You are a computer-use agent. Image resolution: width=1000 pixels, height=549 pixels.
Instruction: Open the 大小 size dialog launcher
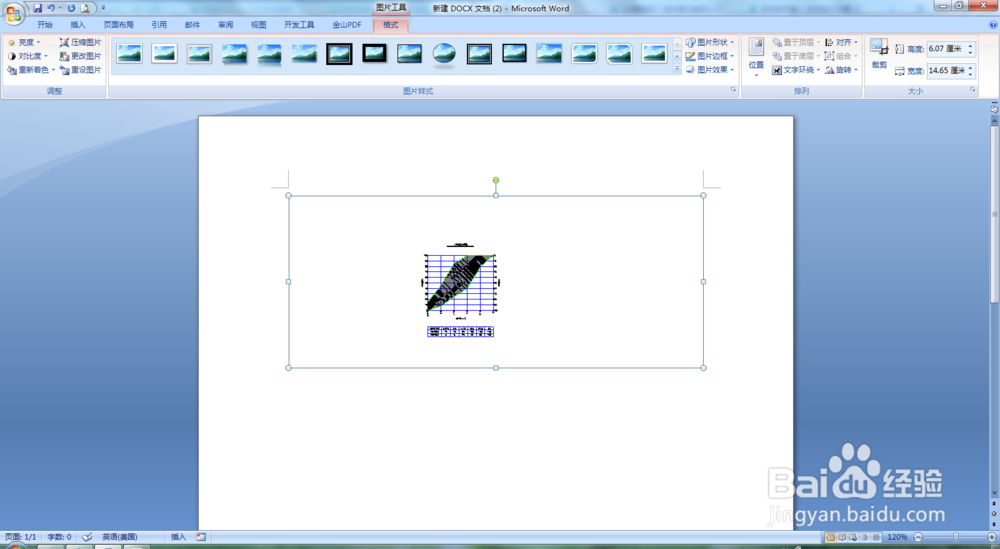pos(973,91)
